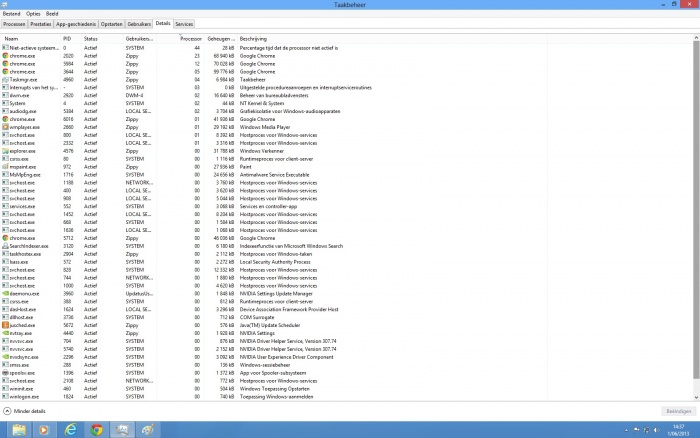Switch to the Opstarten tab
This screenshot has height=438, width=700.
pyautogui.click(x=112, y=24)
